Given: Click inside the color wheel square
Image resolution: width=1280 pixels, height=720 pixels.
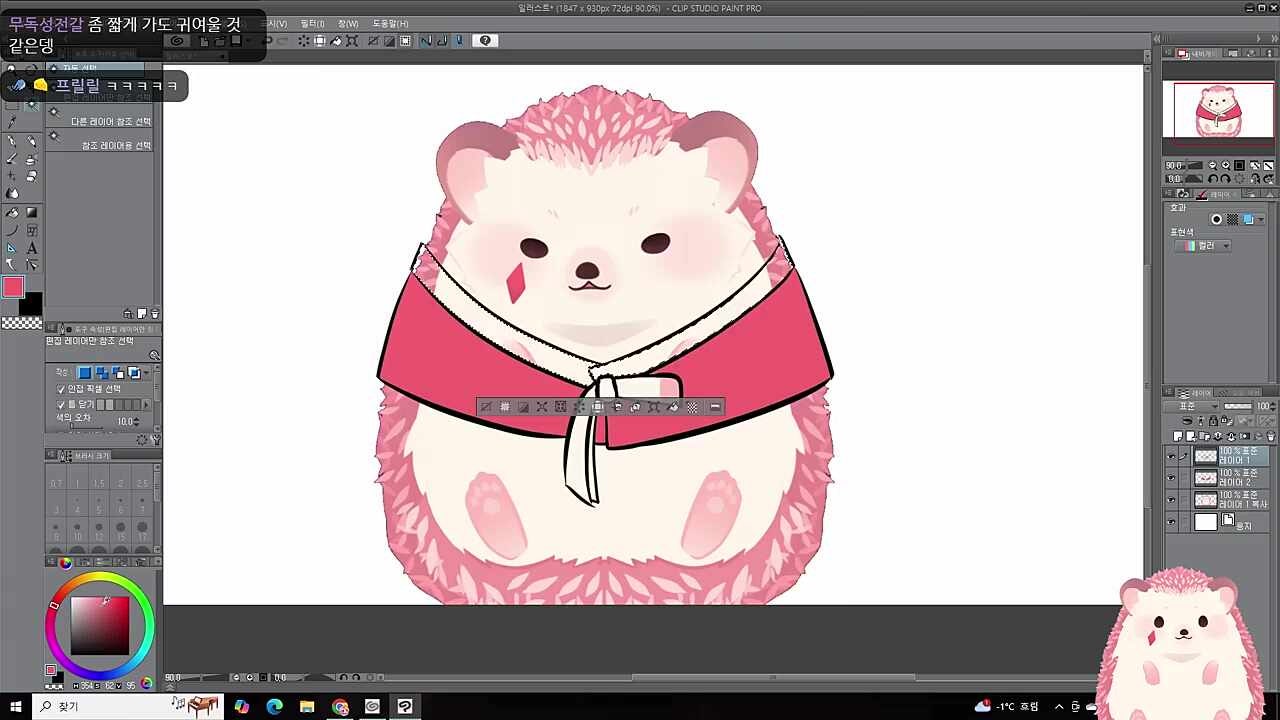Looking at the screenshot, I should tap(100, 626).
